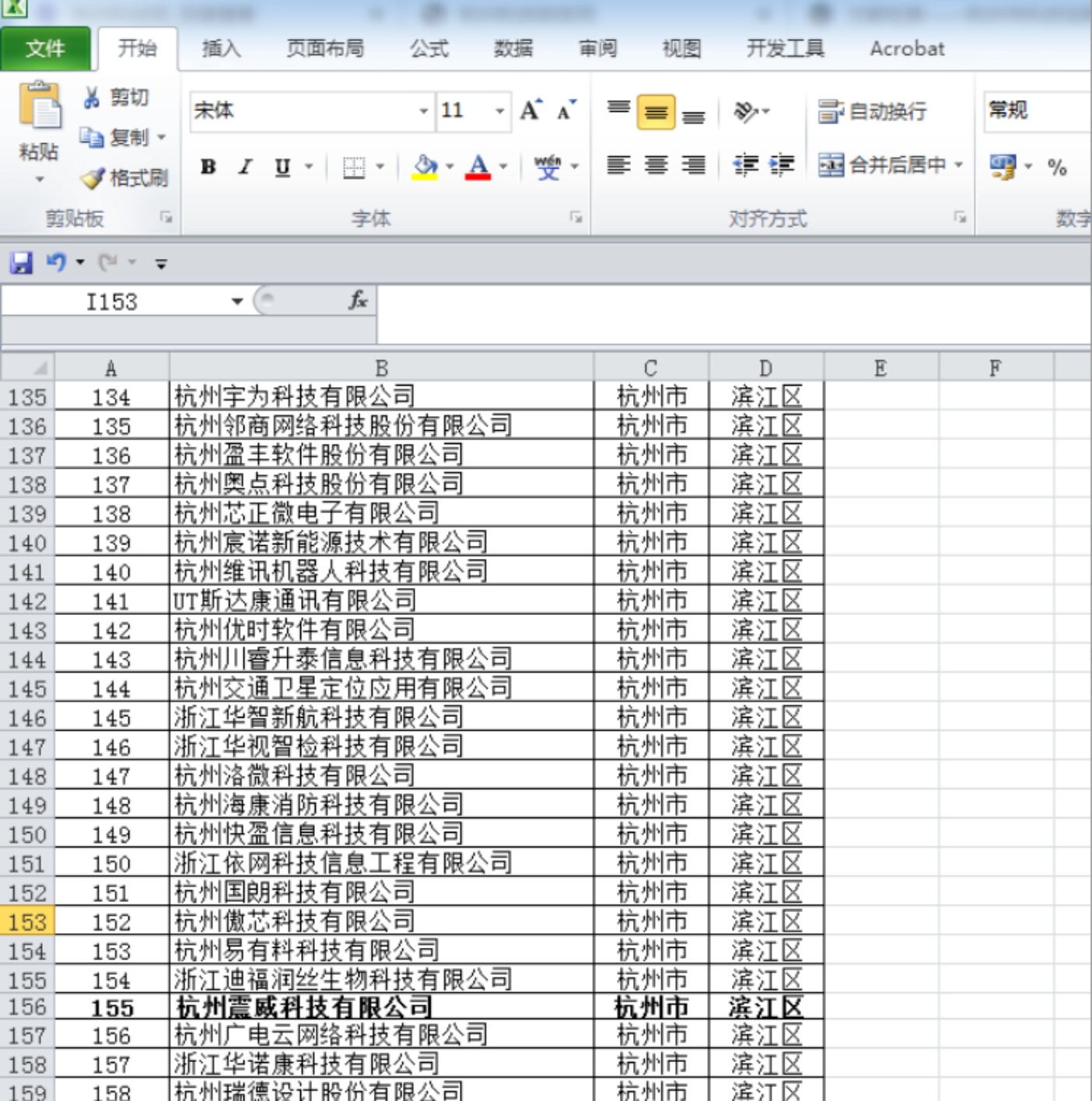Apply yellow fill color bucket
Image resolution: width=1092 pixels, height=1101 pixels.
[425, 166]
